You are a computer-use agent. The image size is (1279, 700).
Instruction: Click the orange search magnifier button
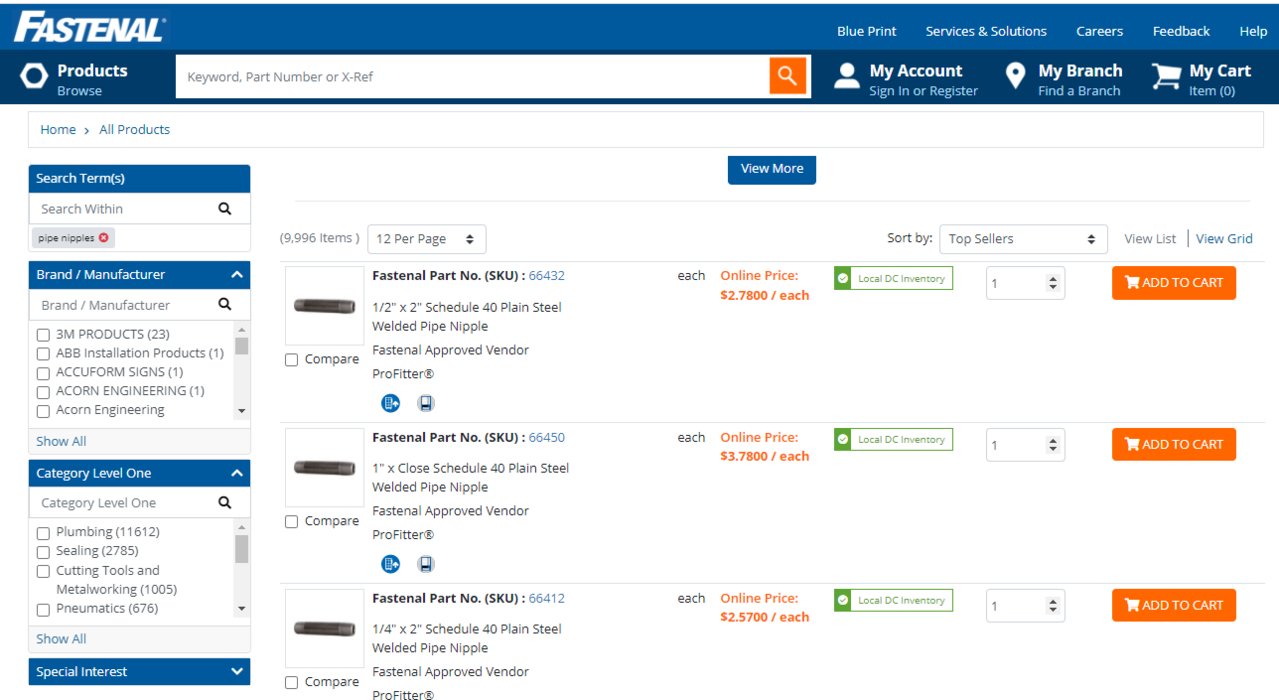tap(788, 76)
